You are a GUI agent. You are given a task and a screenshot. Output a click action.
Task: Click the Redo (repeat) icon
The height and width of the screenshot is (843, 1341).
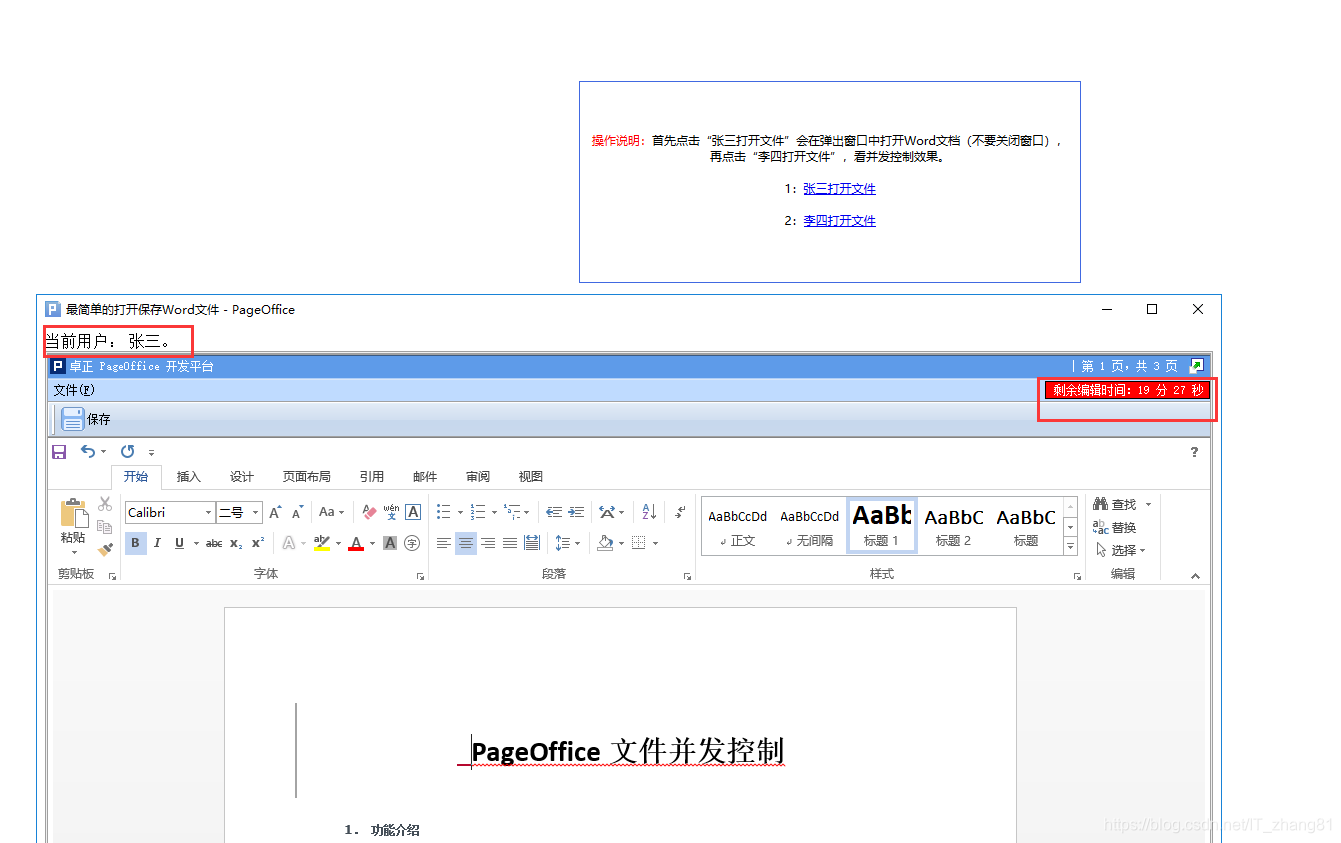point(127,452)
